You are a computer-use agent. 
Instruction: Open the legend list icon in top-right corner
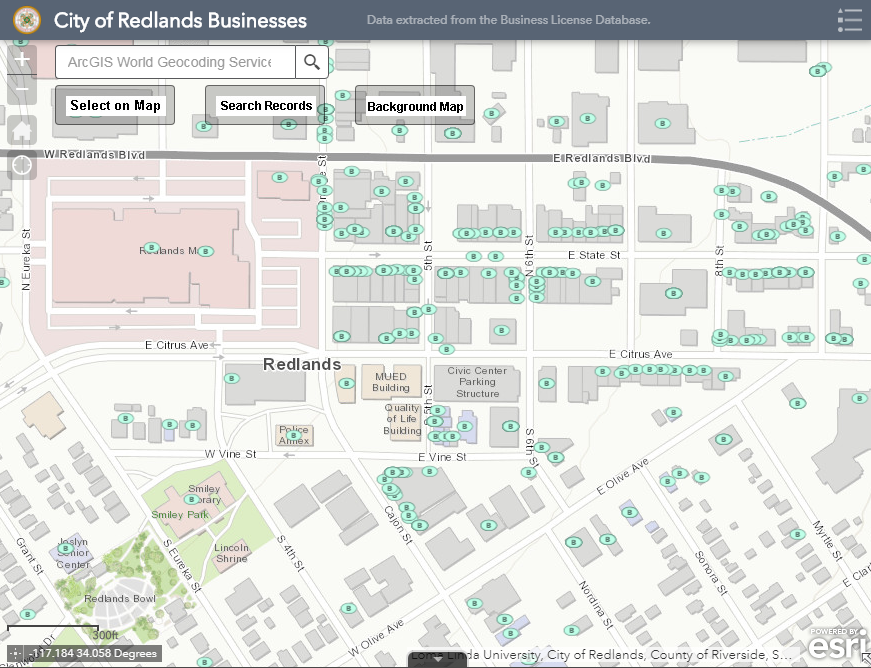coord(849,19)
